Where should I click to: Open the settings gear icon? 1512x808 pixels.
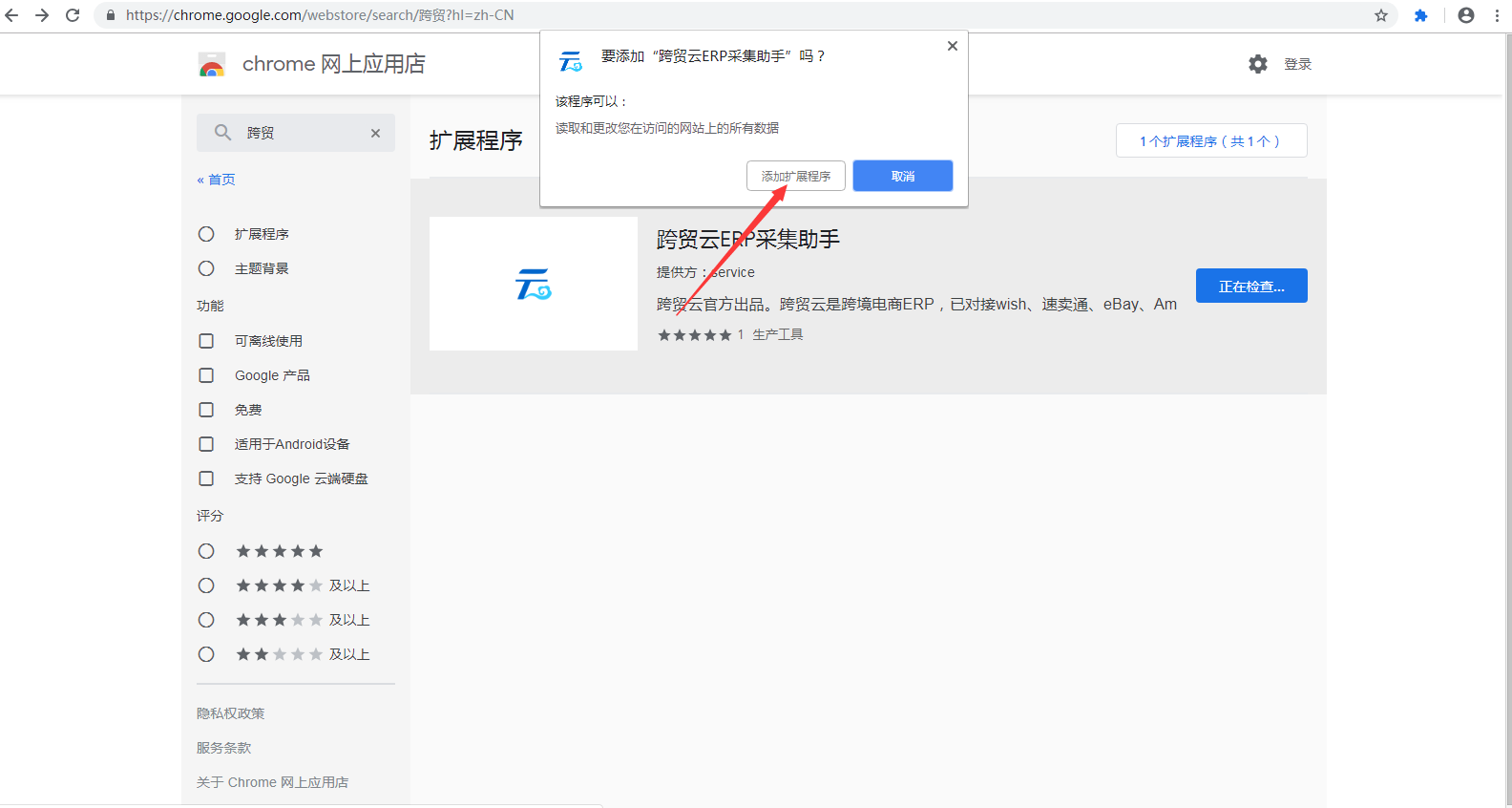pos(1258,64)
